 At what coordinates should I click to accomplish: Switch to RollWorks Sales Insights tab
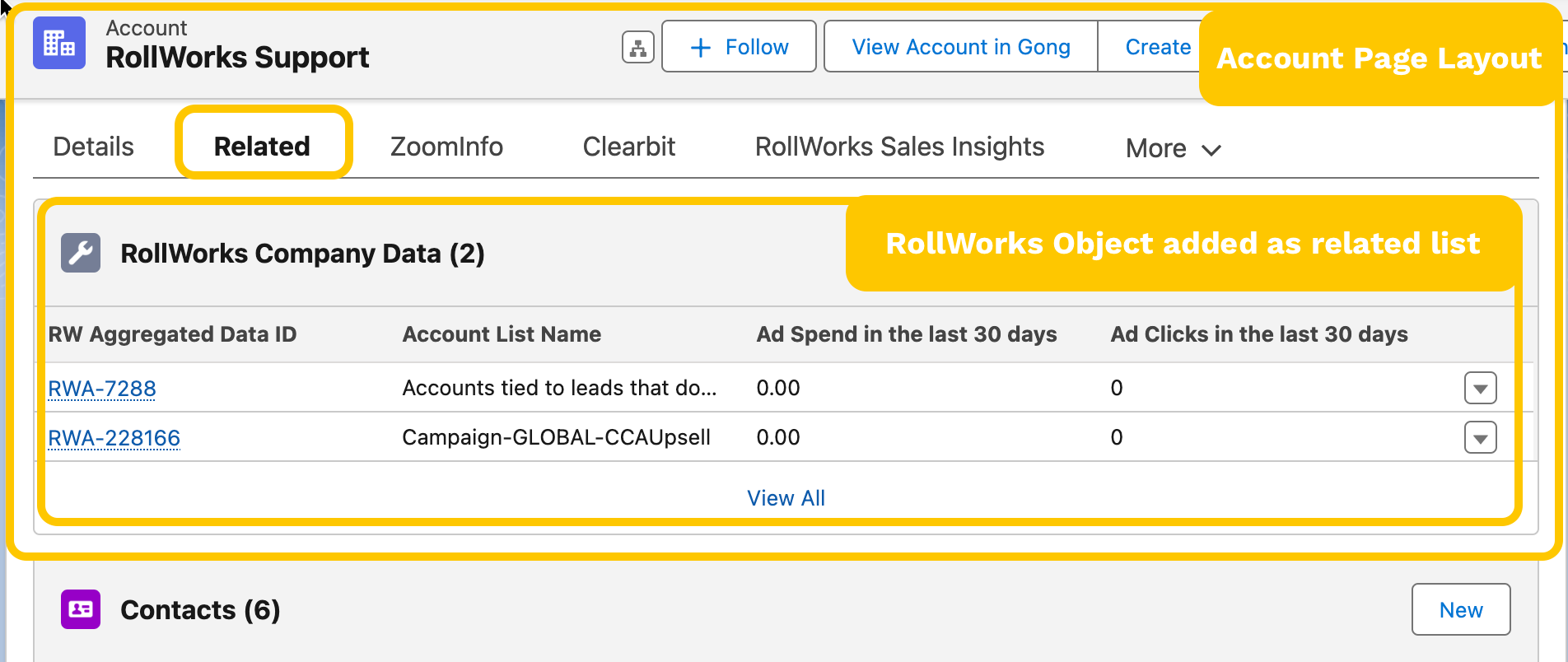click(x=899, y=147)
